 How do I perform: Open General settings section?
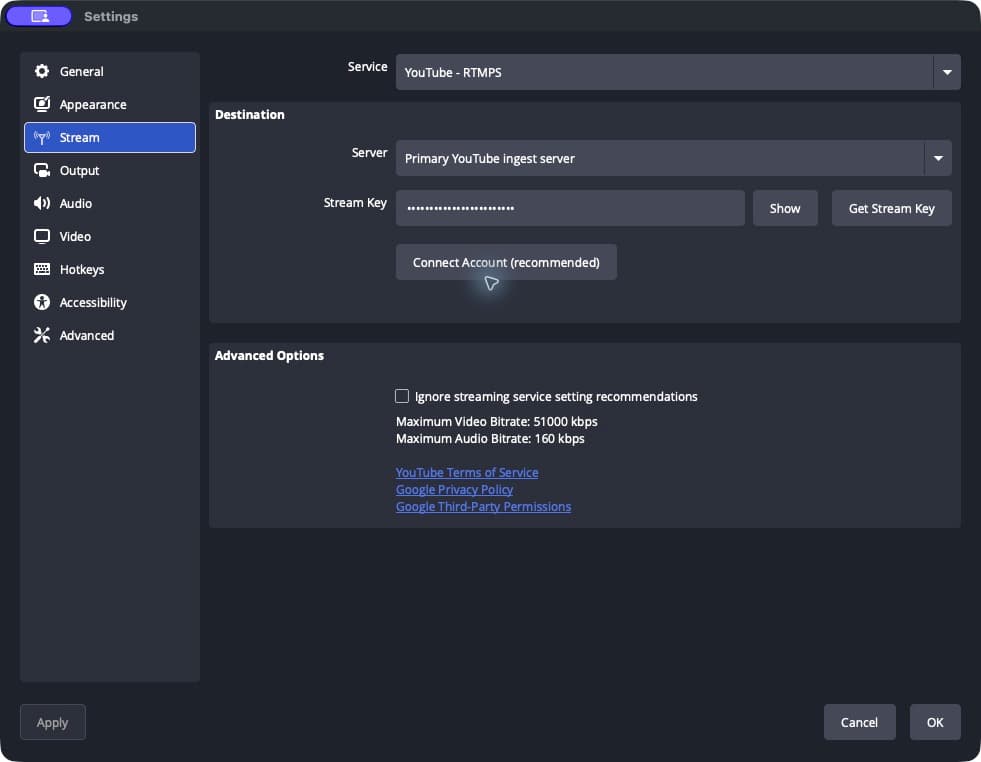click(109, 71)
